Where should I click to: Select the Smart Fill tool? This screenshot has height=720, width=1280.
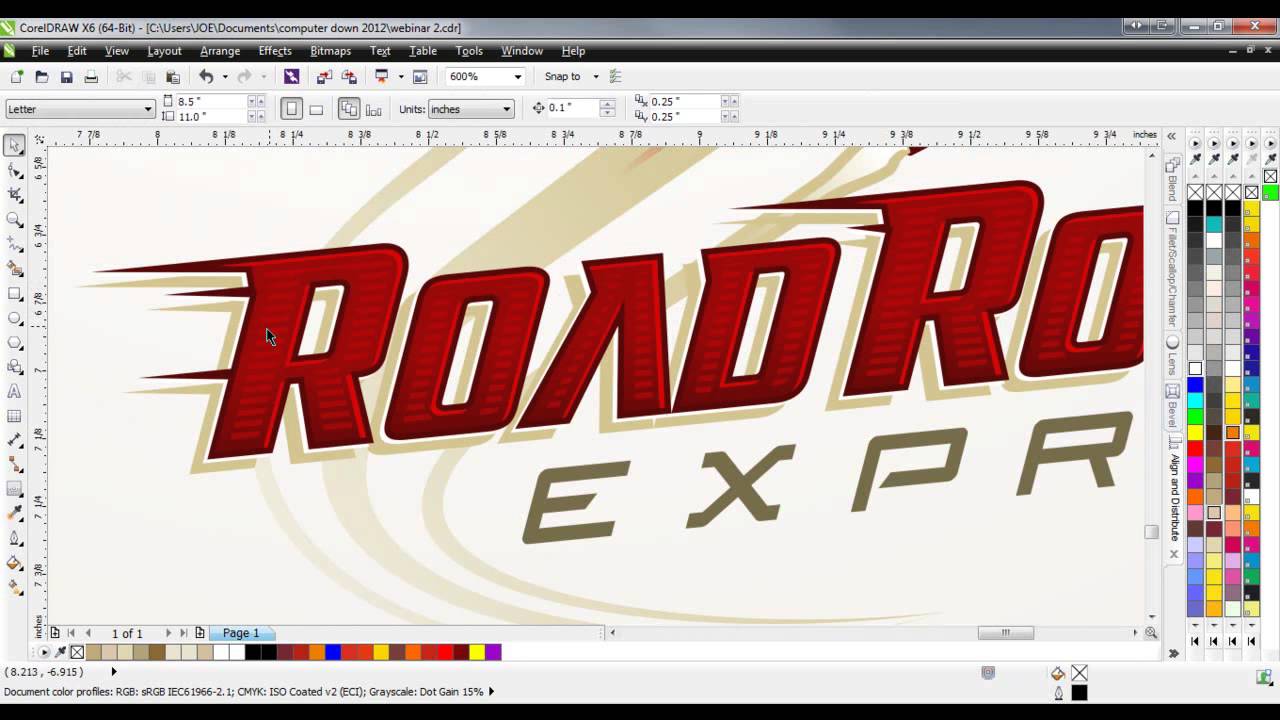(14, 268)
